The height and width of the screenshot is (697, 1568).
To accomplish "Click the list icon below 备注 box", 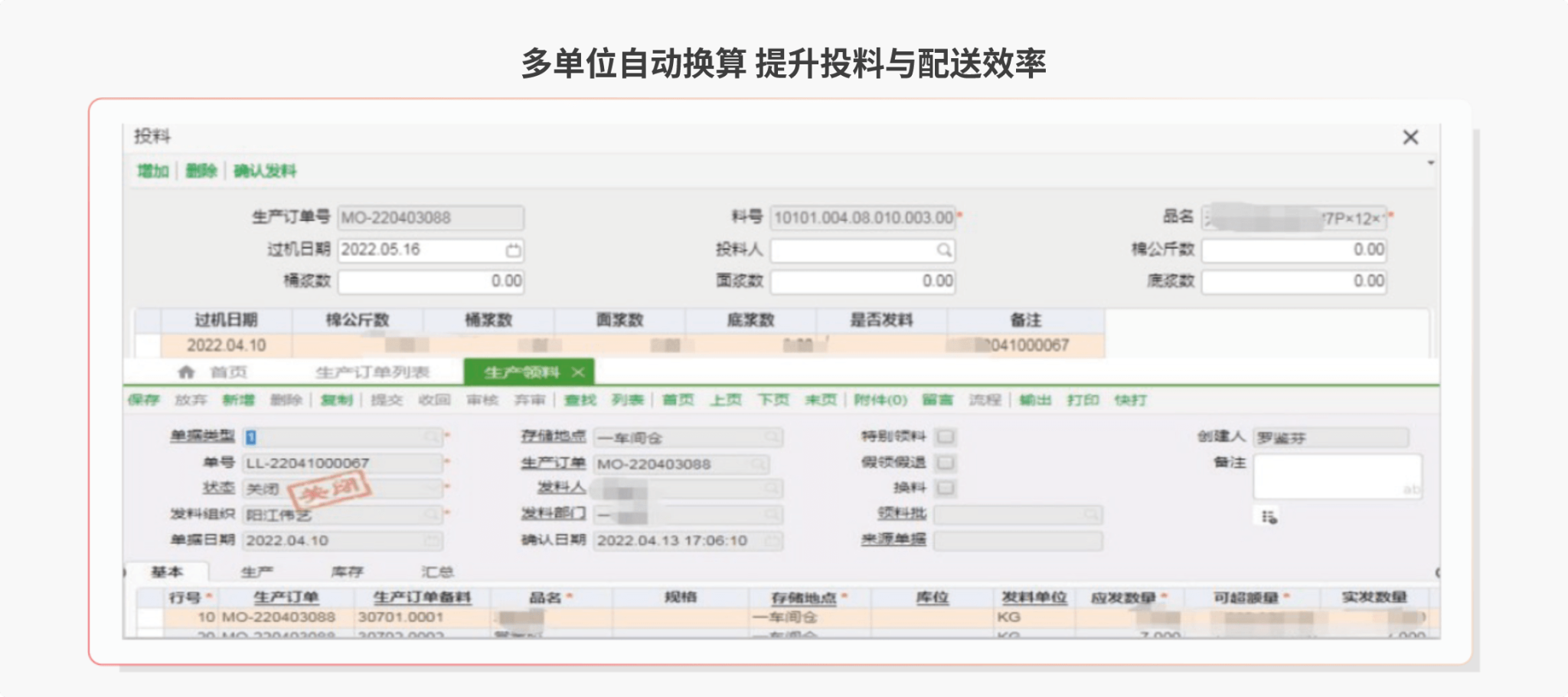I will click(1269, 518).
